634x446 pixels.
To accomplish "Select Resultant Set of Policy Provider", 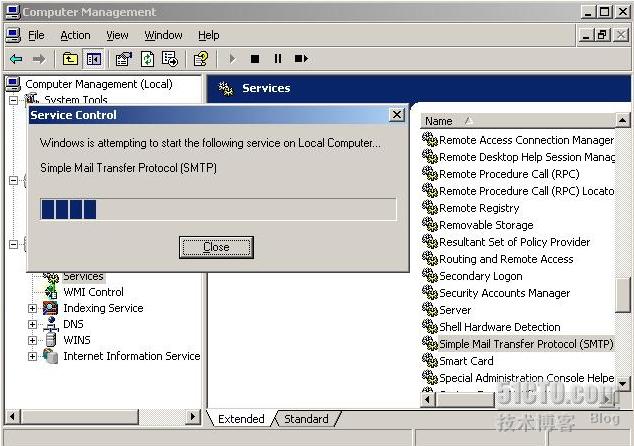I will tap(514, 242).
